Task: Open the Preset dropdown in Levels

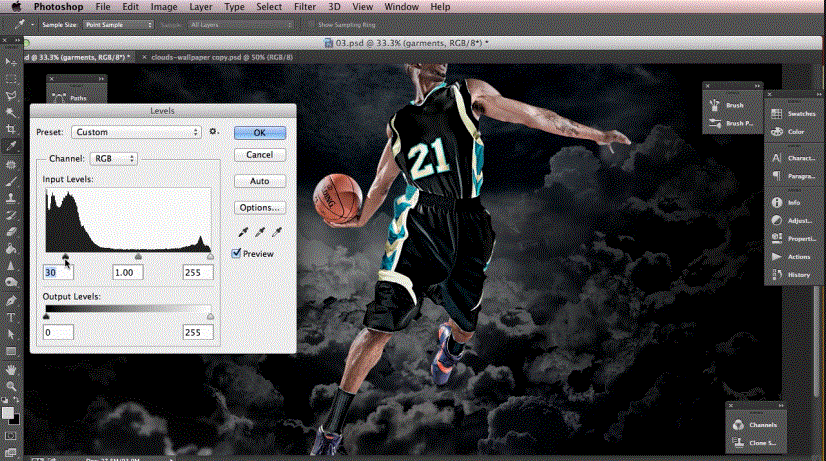Action: pyautogui.click(x=136, y=132)
